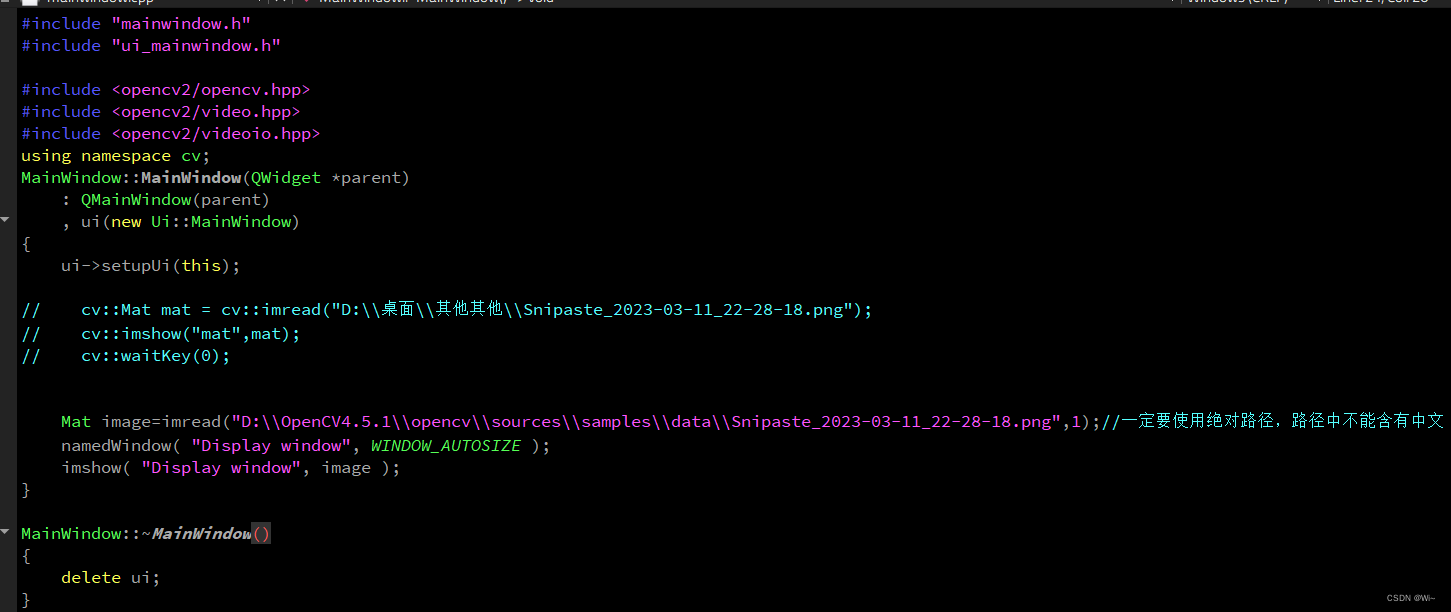Viewport: 1451px width, 612px height.
Task: Place cursor on ui->setupUi(this) call
Action: tap(150, 266)
